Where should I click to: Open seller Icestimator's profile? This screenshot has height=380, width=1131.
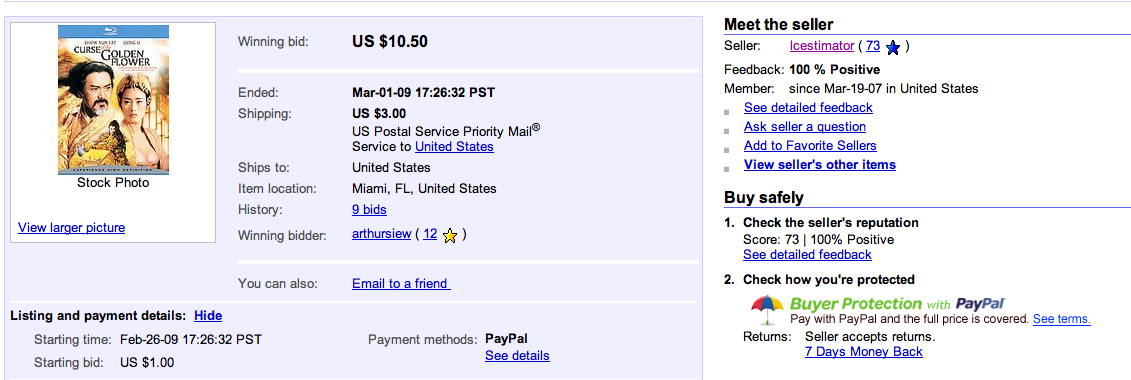pyautogui.click(x=822, y=46)
